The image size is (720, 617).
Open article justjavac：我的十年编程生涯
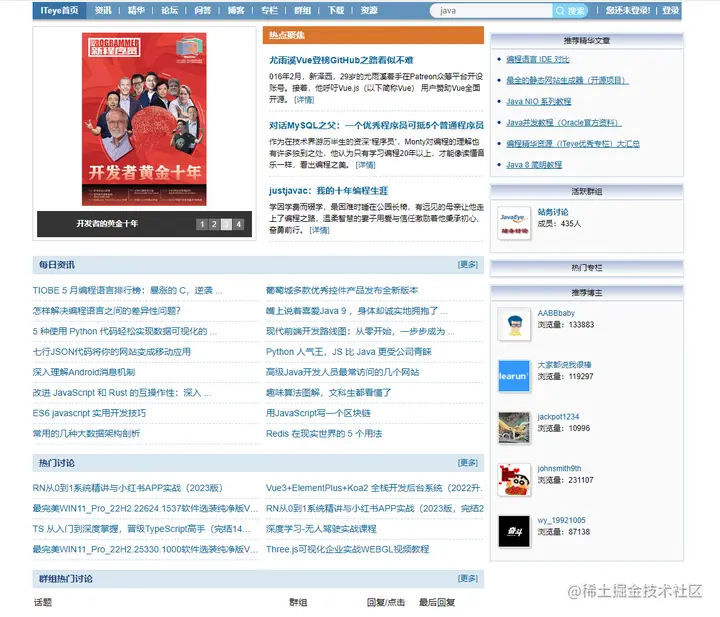[328, 191]
